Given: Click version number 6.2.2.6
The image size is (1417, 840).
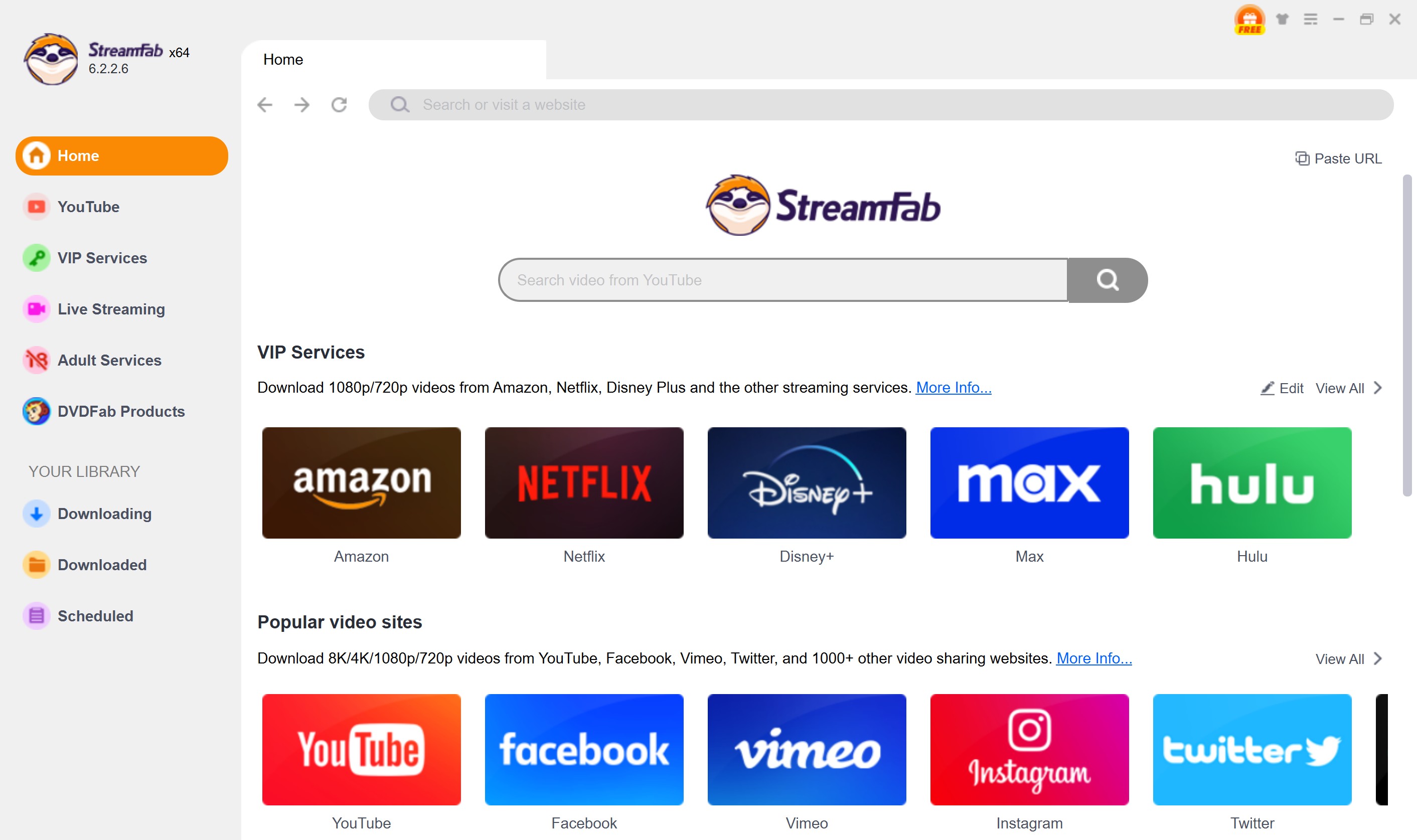Looking at the screenshot, I should 108,69.
